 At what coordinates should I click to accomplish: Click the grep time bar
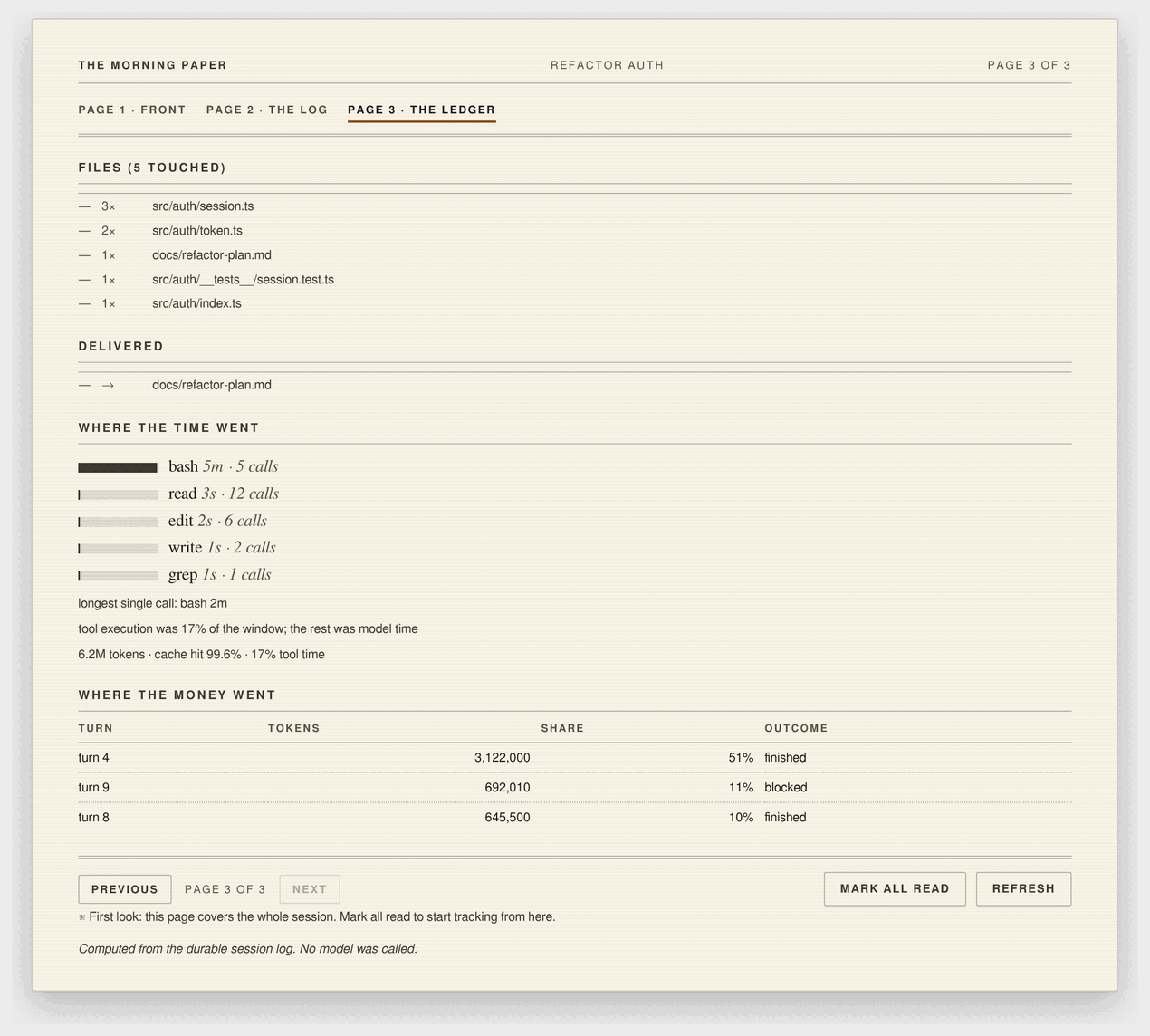(x=118, y=575)
